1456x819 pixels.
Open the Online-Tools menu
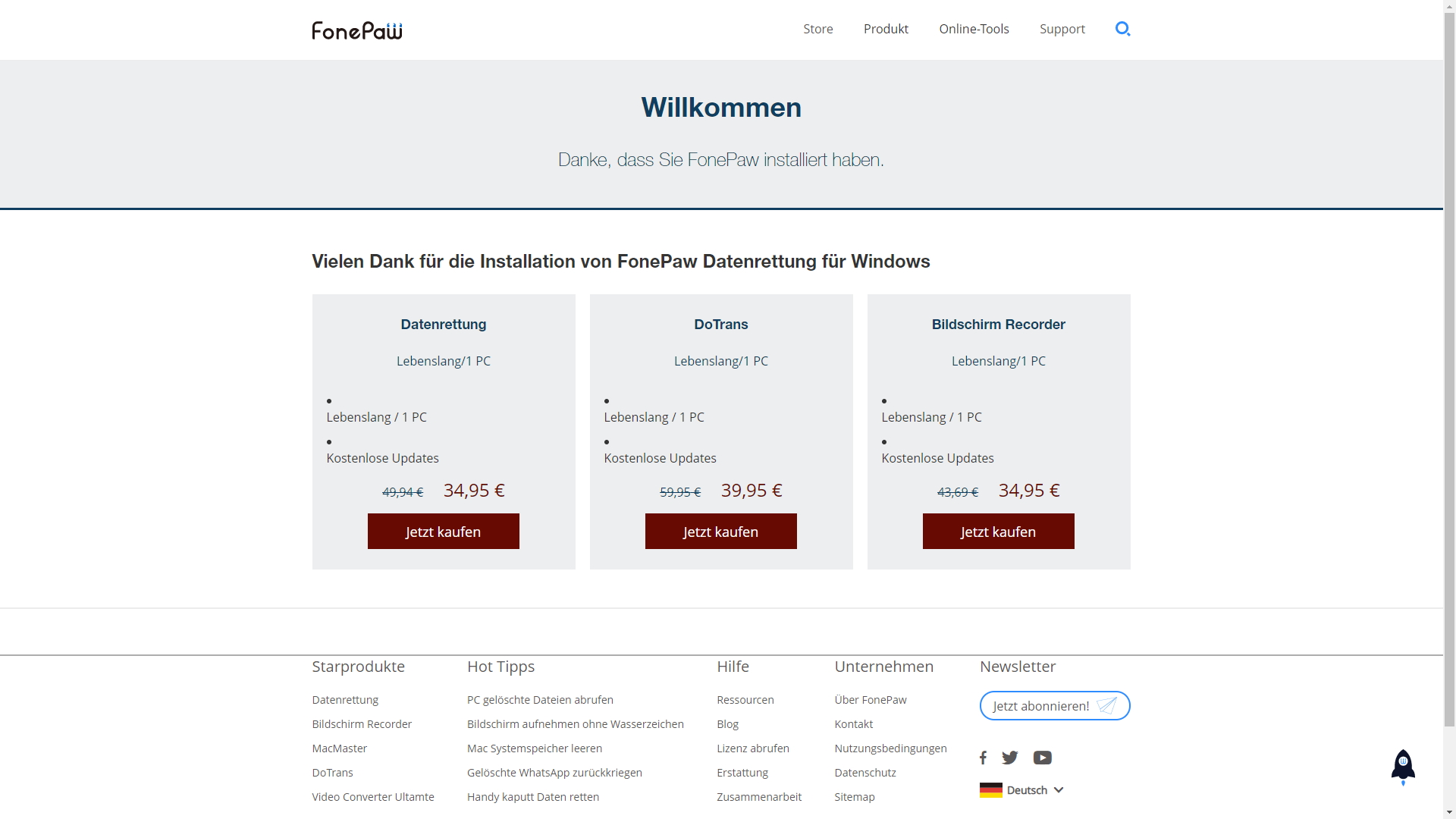point(974,29)
